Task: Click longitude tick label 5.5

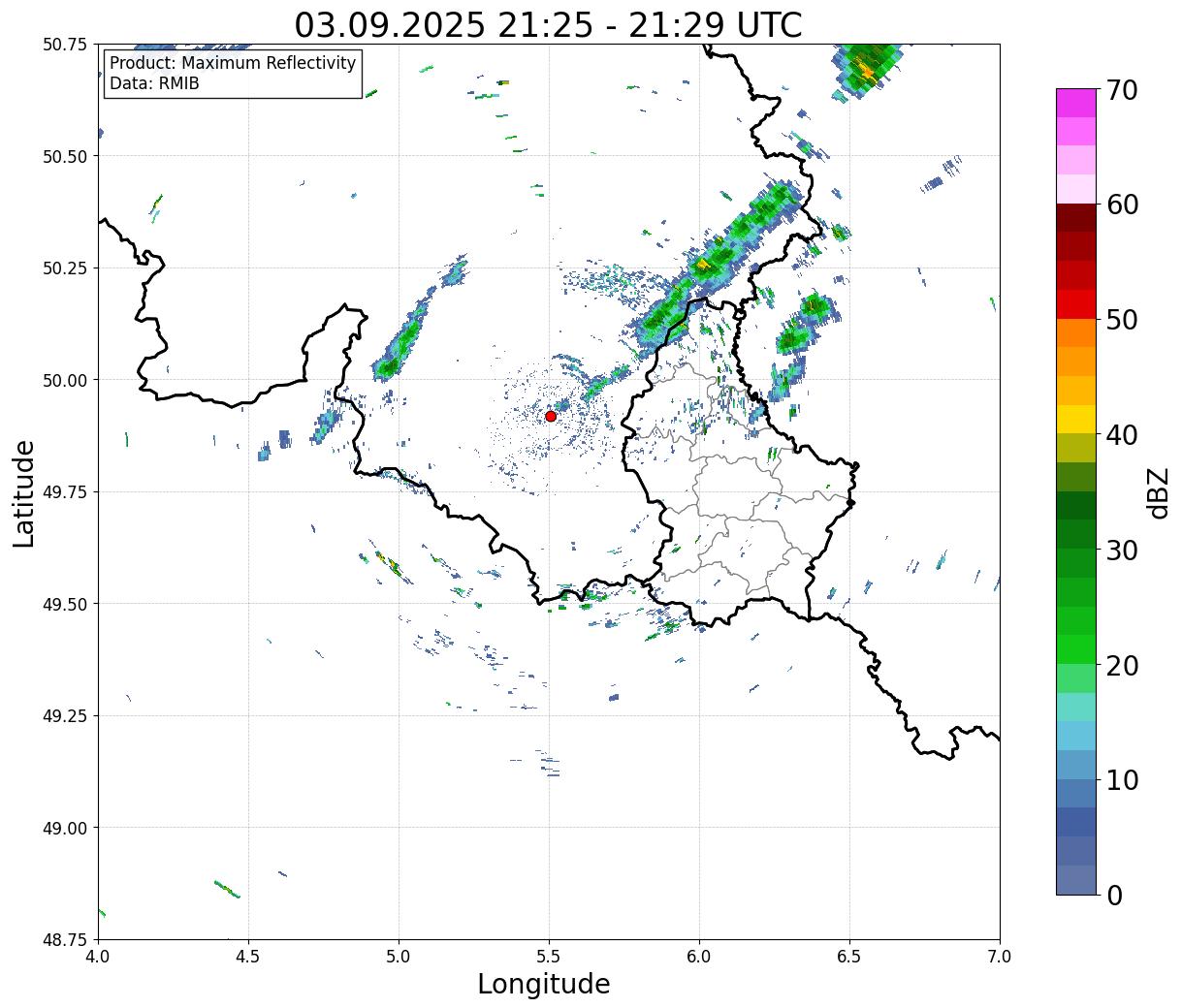Action: tap(549, 956)
